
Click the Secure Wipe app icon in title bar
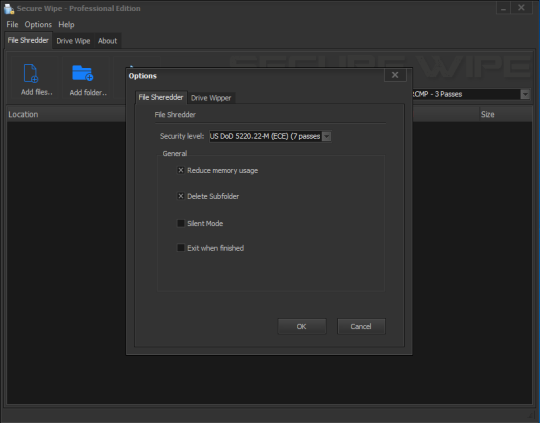9,9
